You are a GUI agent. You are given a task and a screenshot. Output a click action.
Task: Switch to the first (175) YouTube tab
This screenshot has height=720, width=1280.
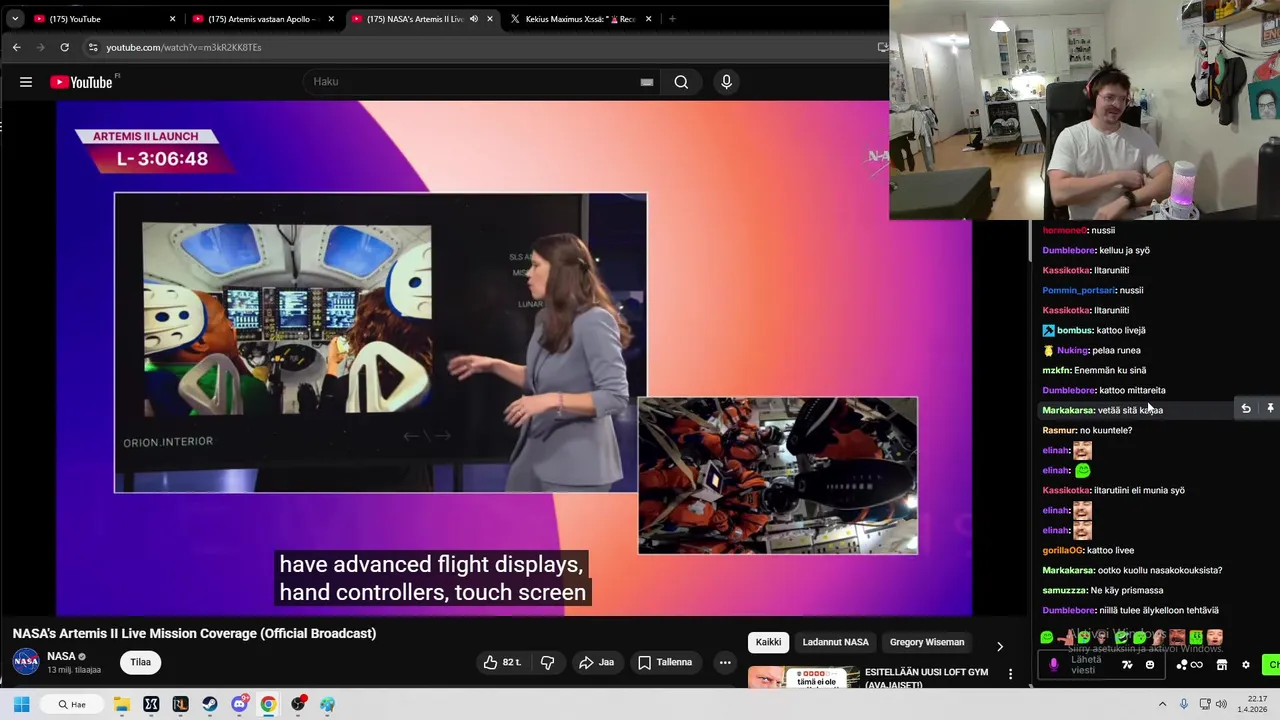pyautogui.click(x=103, y=19)
